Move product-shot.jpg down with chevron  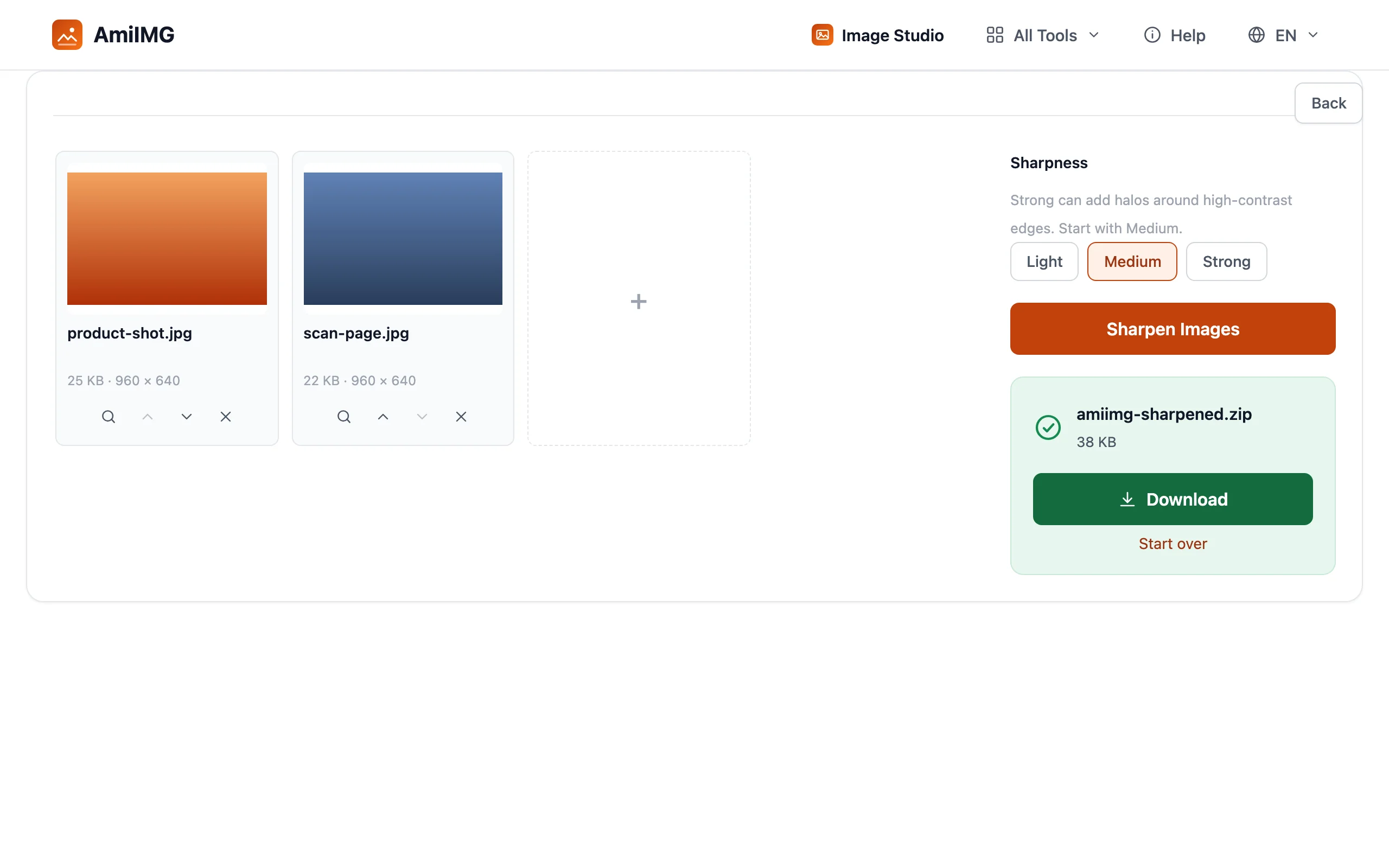pos(187,417)
